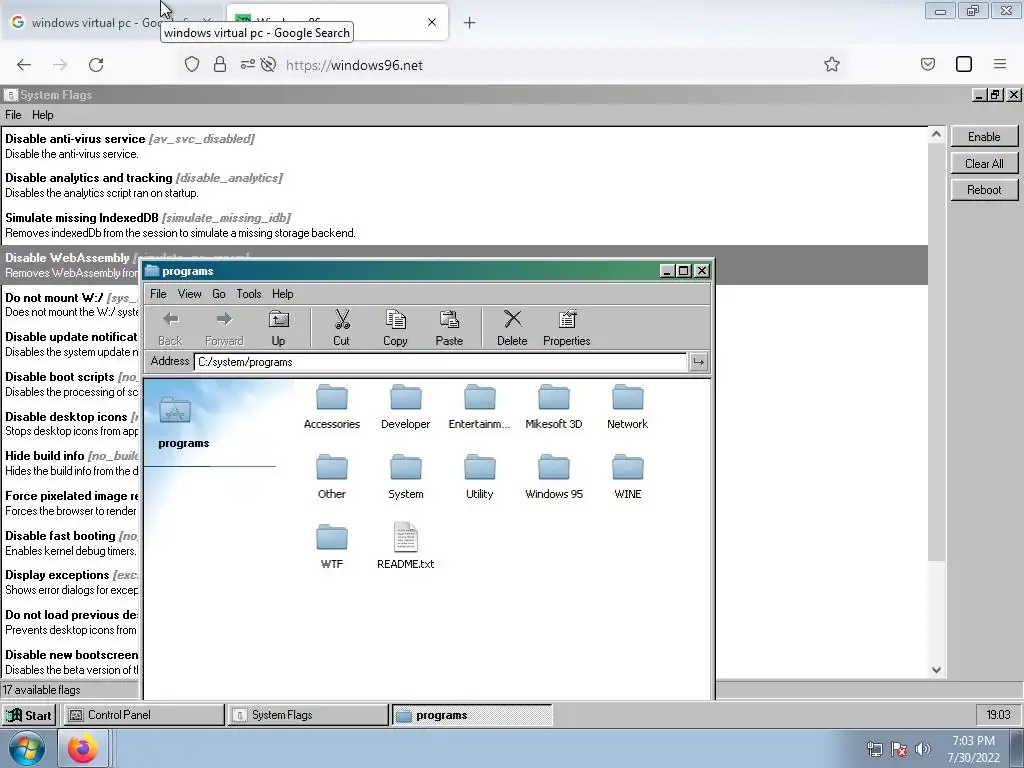1024x768 pixels.
Task: Click the flags list scroll up arrow
Action: point(936,135)
